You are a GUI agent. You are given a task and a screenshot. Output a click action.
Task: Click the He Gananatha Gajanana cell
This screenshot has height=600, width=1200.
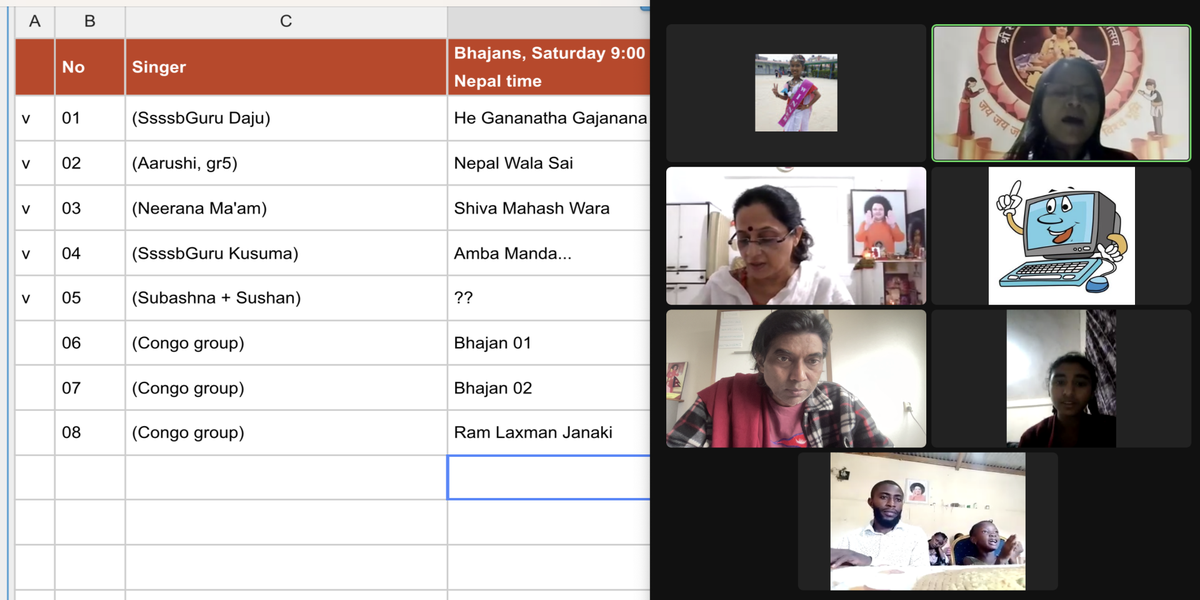tap(549, 118)
